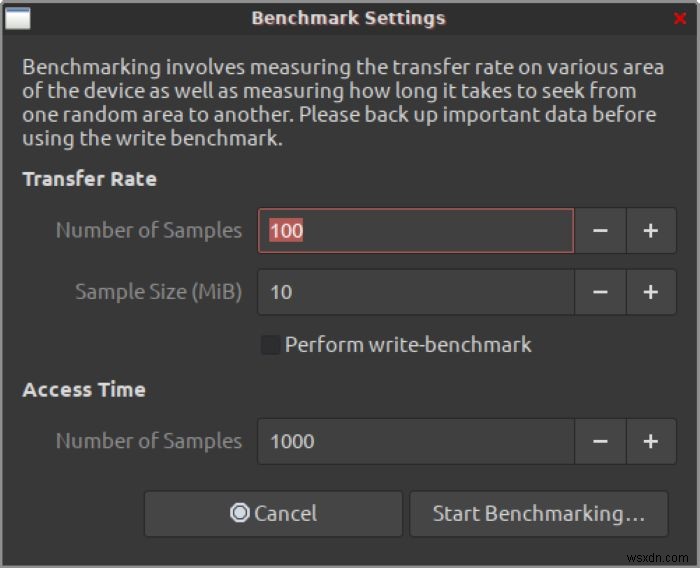Click the benchmarking description paragraph

[x=340, y=103]
